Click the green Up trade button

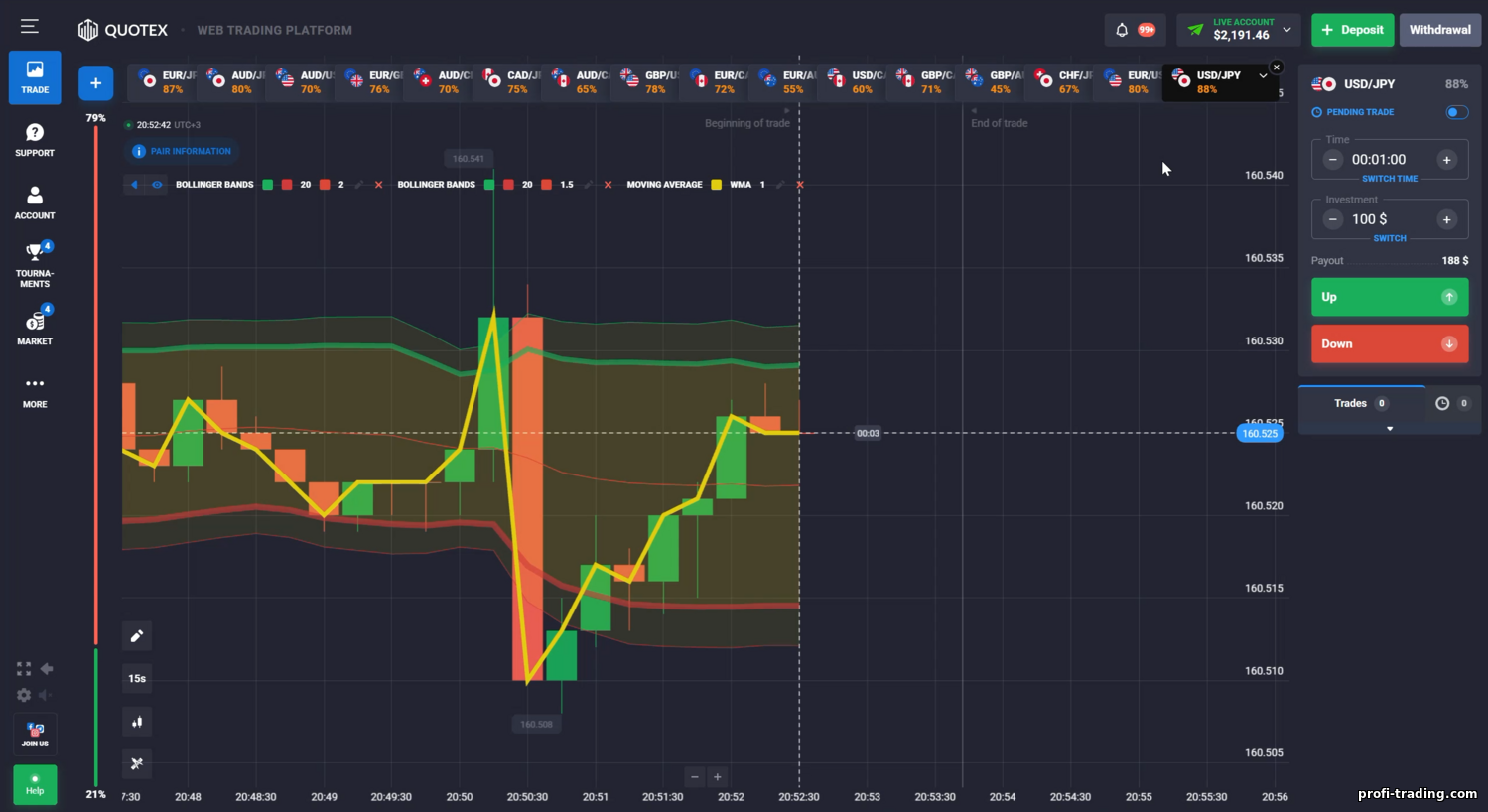[x=1390, y=297]
